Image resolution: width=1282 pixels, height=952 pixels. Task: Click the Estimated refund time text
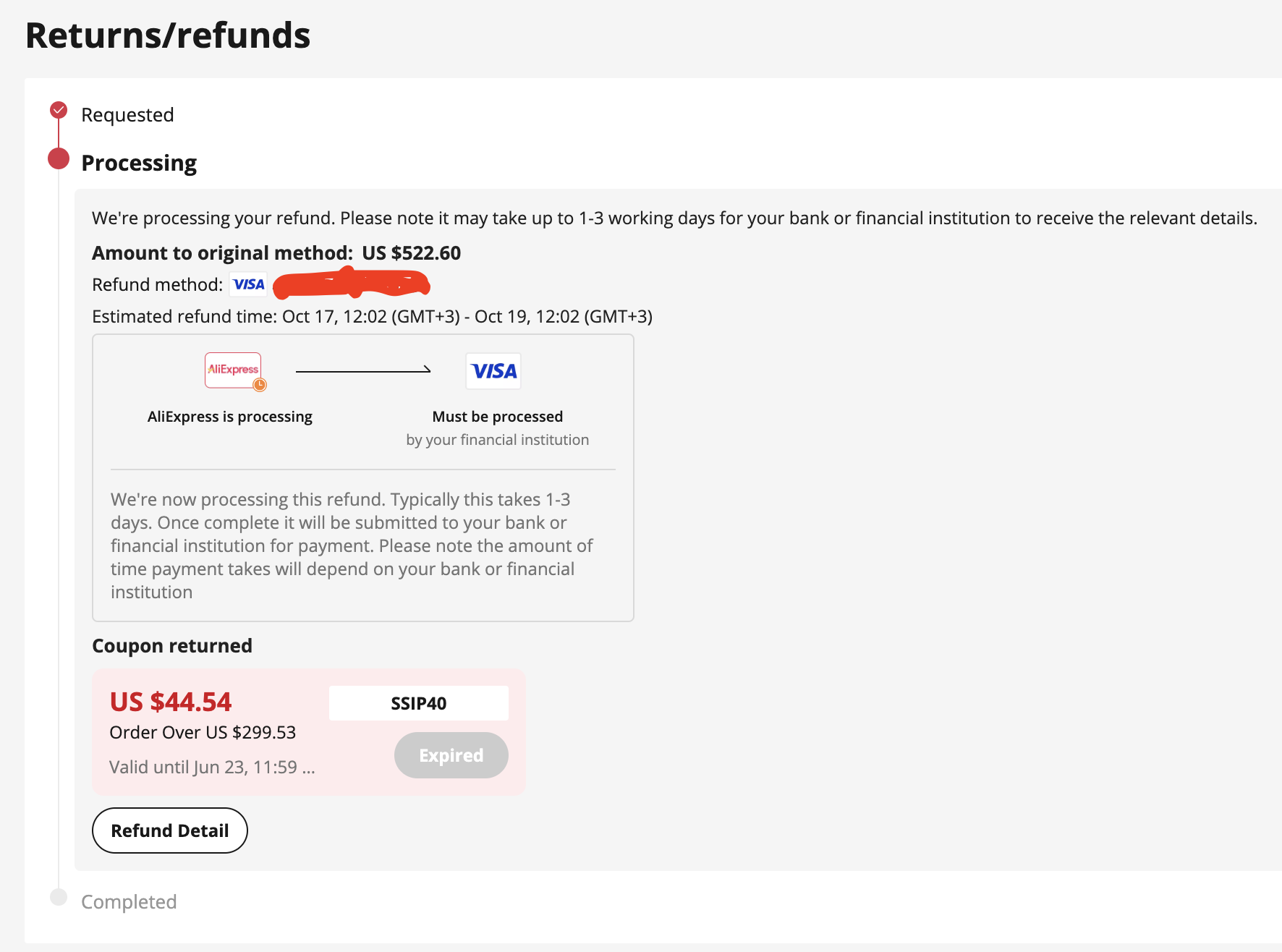[373, 316]
